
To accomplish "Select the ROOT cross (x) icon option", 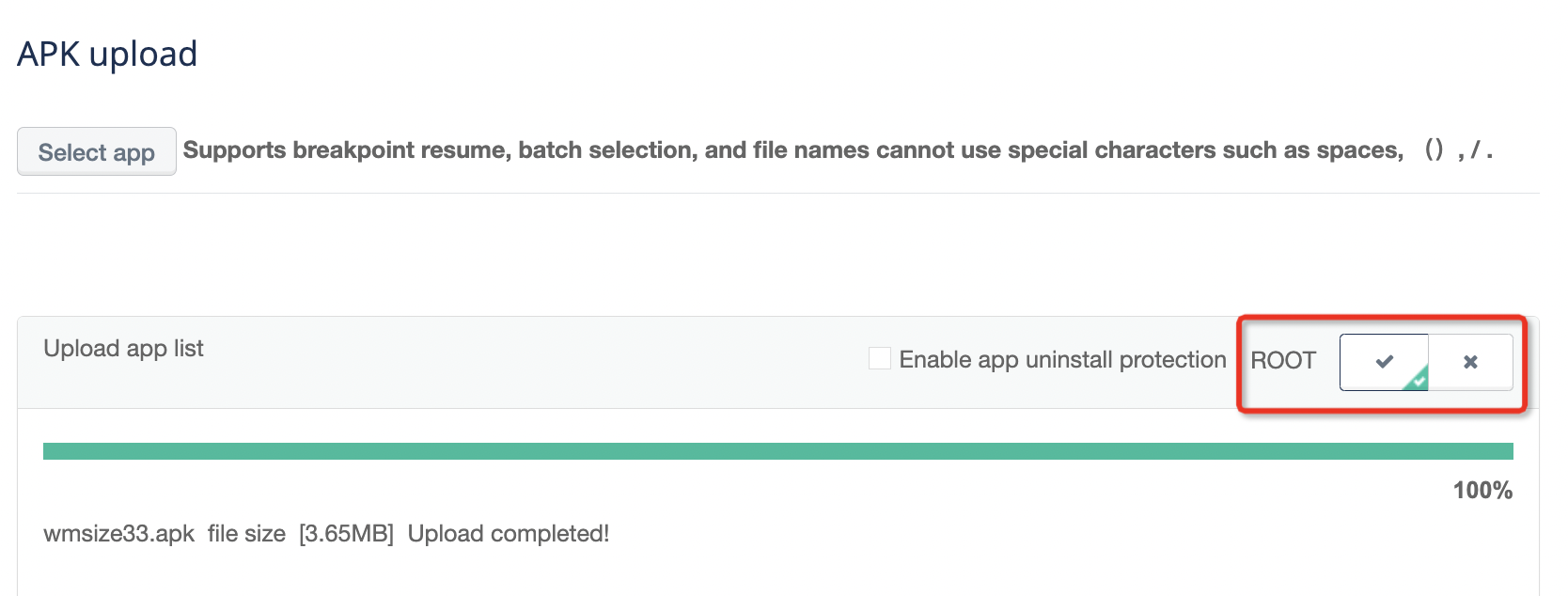I will click(x=1471, y=362).
